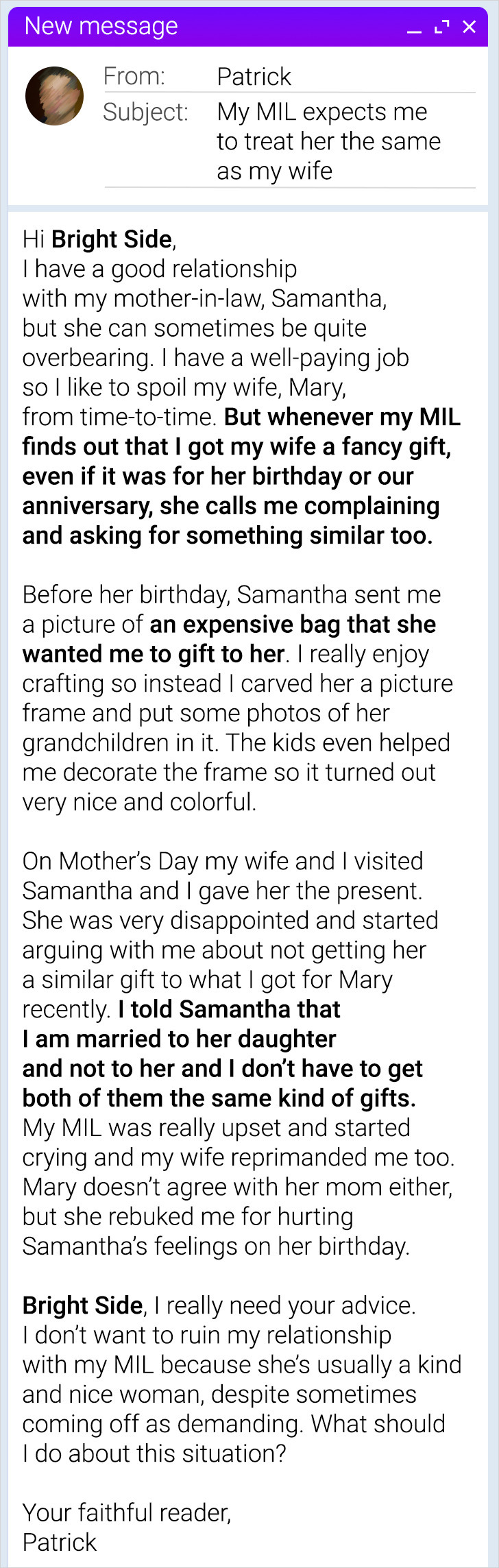499x1568 pixels.
Task: Click bold text "I told Samantha that"
Action: click(x=229, y=1009)
